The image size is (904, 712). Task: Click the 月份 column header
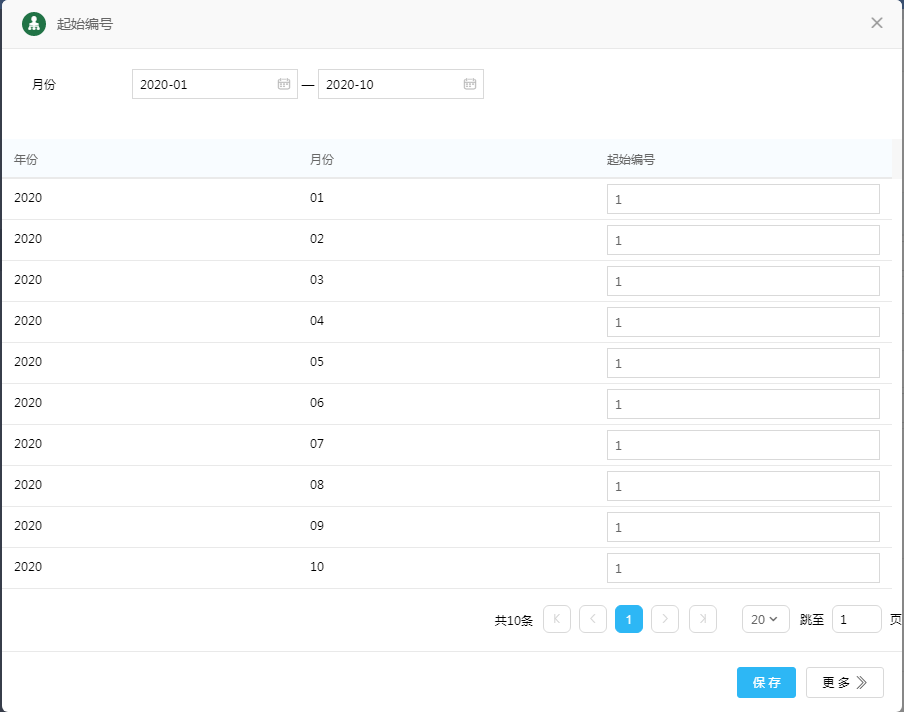[x=322, y=160]
